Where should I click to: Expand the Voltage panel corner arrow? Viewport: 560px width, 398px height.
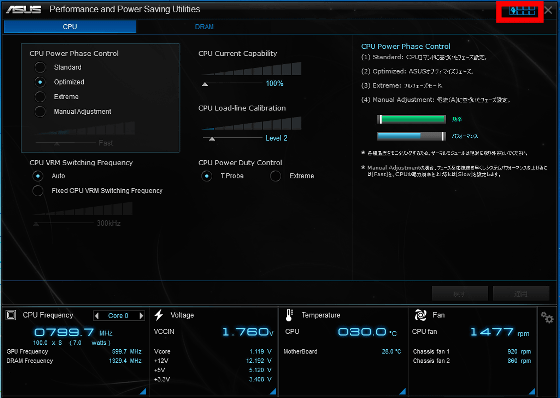pos(273,391)
